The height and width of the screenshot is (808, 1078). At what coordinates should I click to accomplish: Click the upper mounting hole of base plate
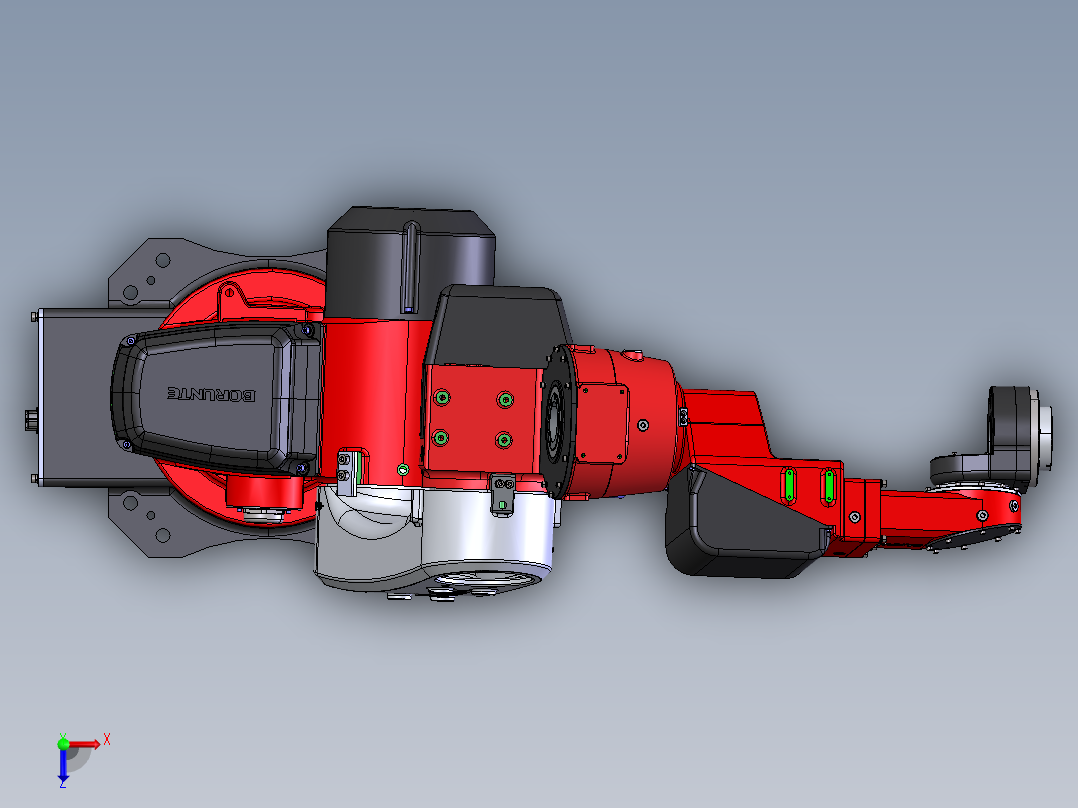click(x=163, y=260)
